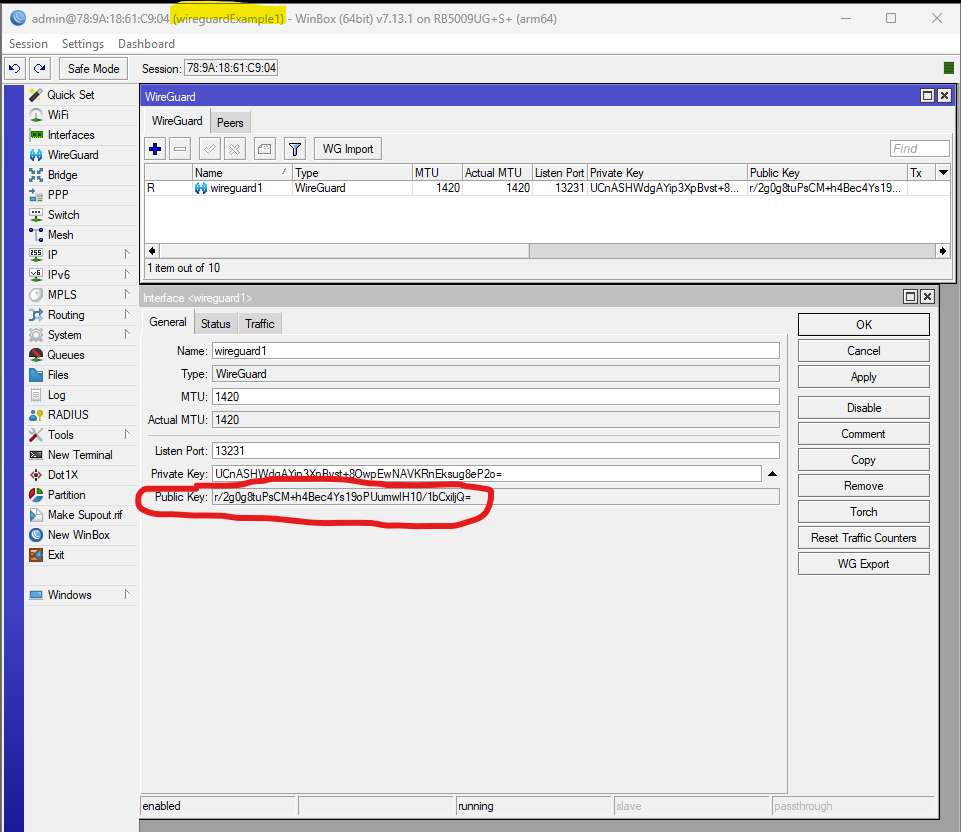Screen dimensions: 961x832
Task: Expand the IPv6 submenu
Action: tap(127, 274)
